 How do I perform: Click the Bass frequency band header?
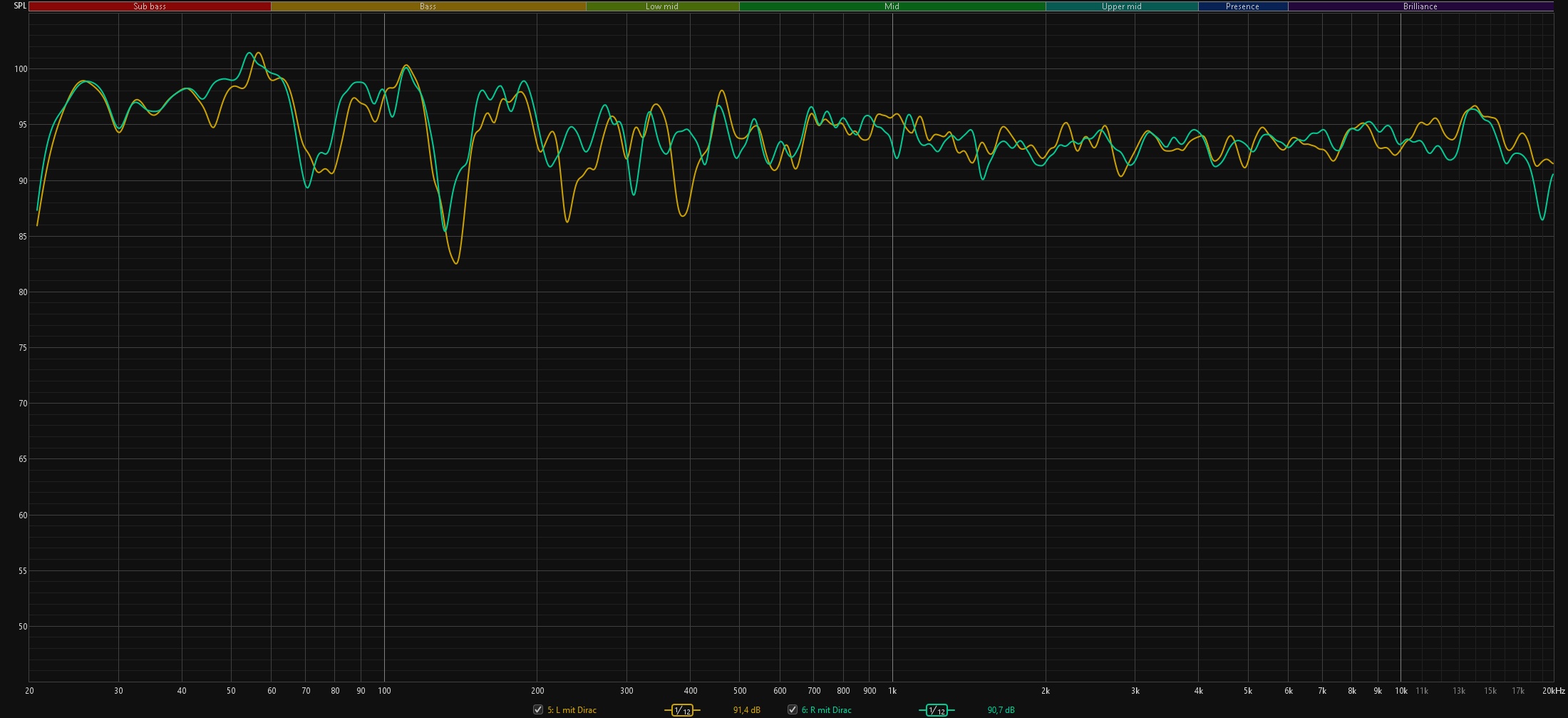pyautogui.click(x=428, y=6)
